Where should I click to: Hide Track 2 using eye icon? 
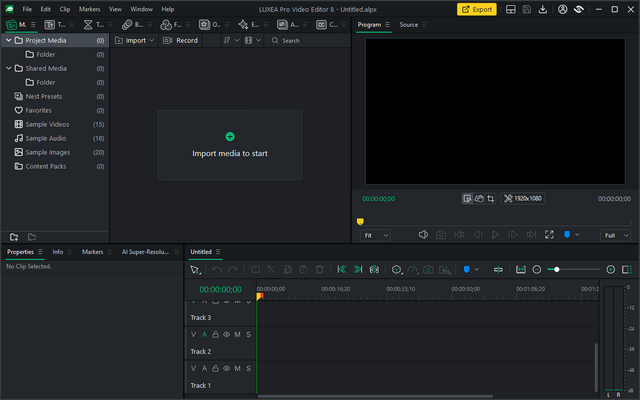227,335
